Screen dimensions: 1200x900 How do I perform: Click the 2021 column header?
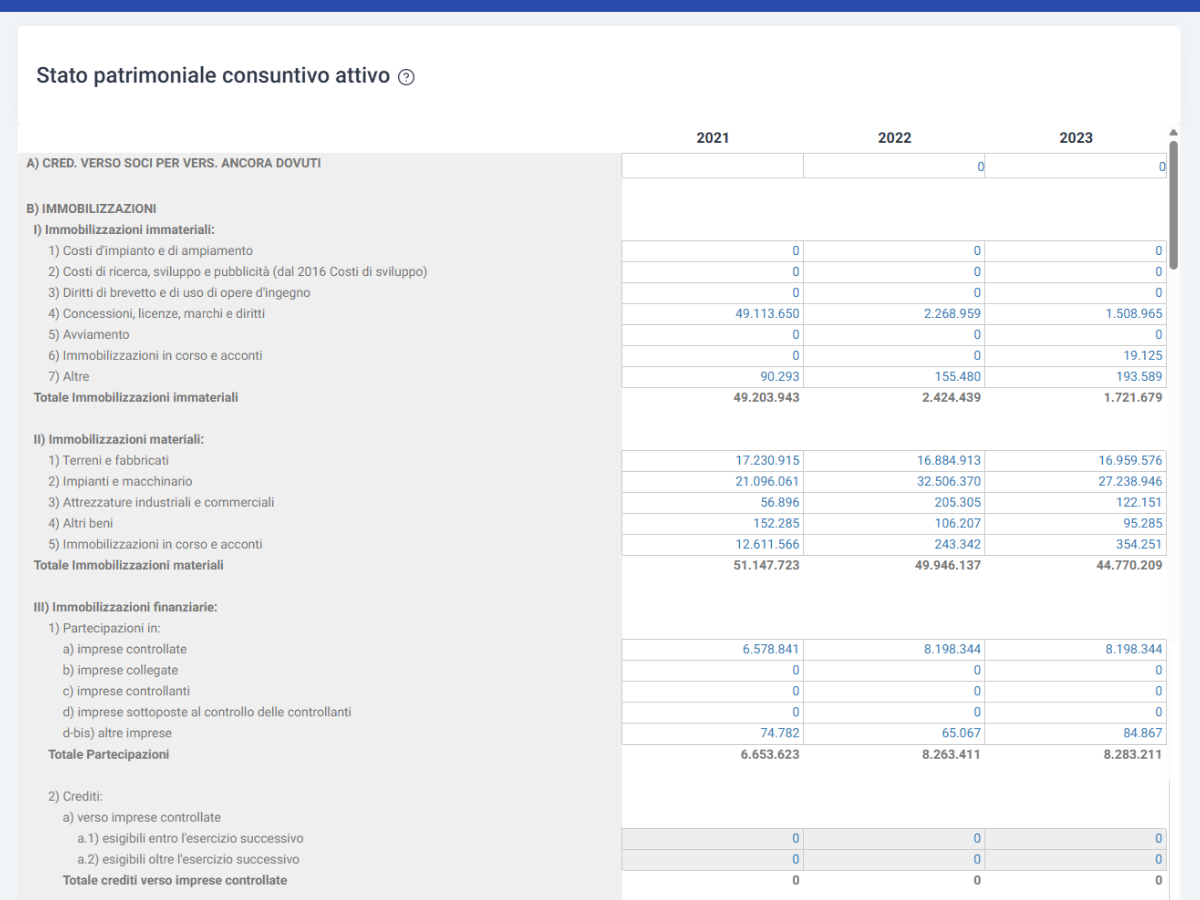pos(713,138)
